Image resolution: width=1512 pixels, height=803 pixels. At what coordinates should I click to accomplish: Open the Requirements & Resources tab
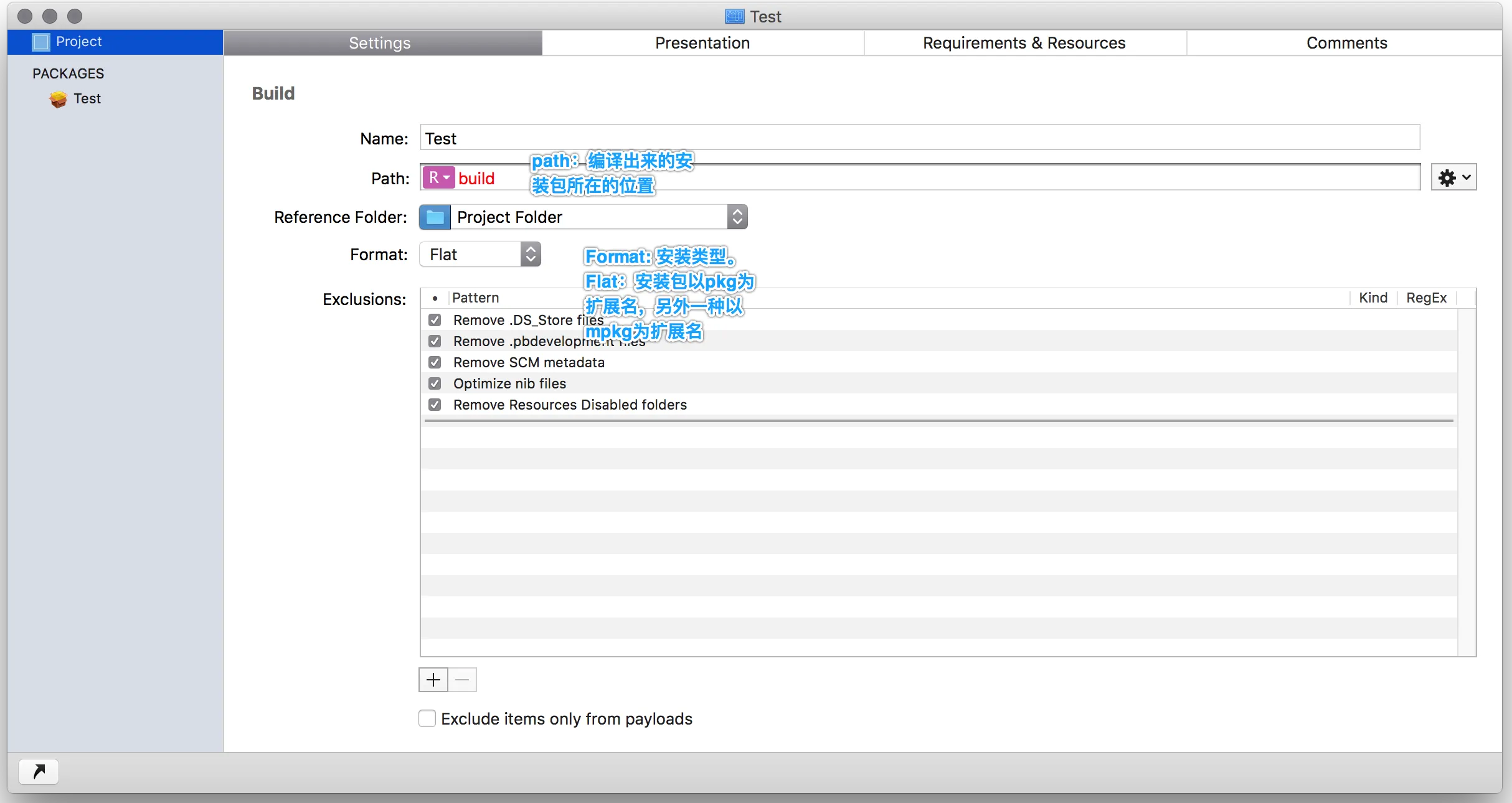coord(1024,43)
